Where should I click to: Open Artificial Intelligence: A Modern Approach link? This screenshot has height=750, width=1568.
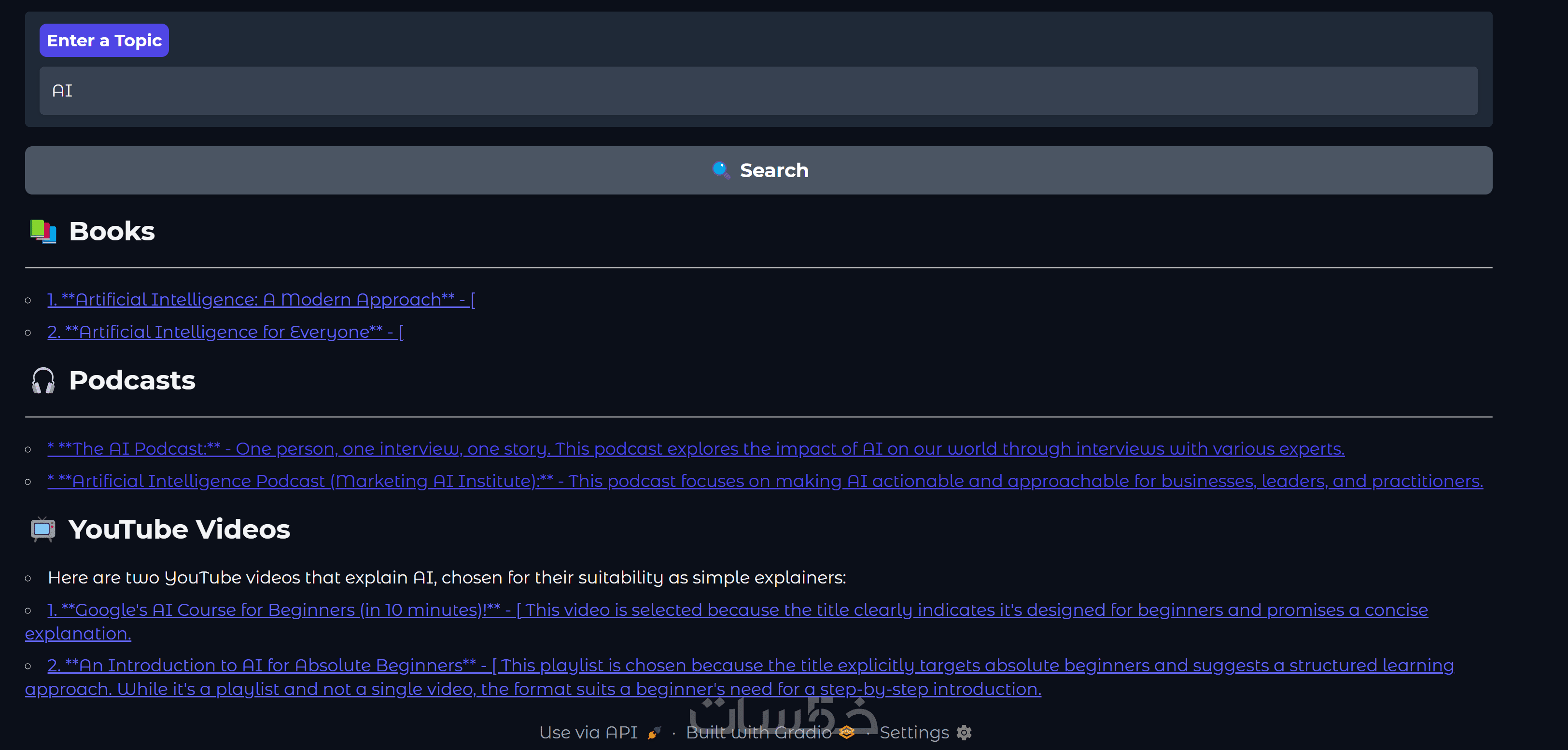[x=261, y=300]
